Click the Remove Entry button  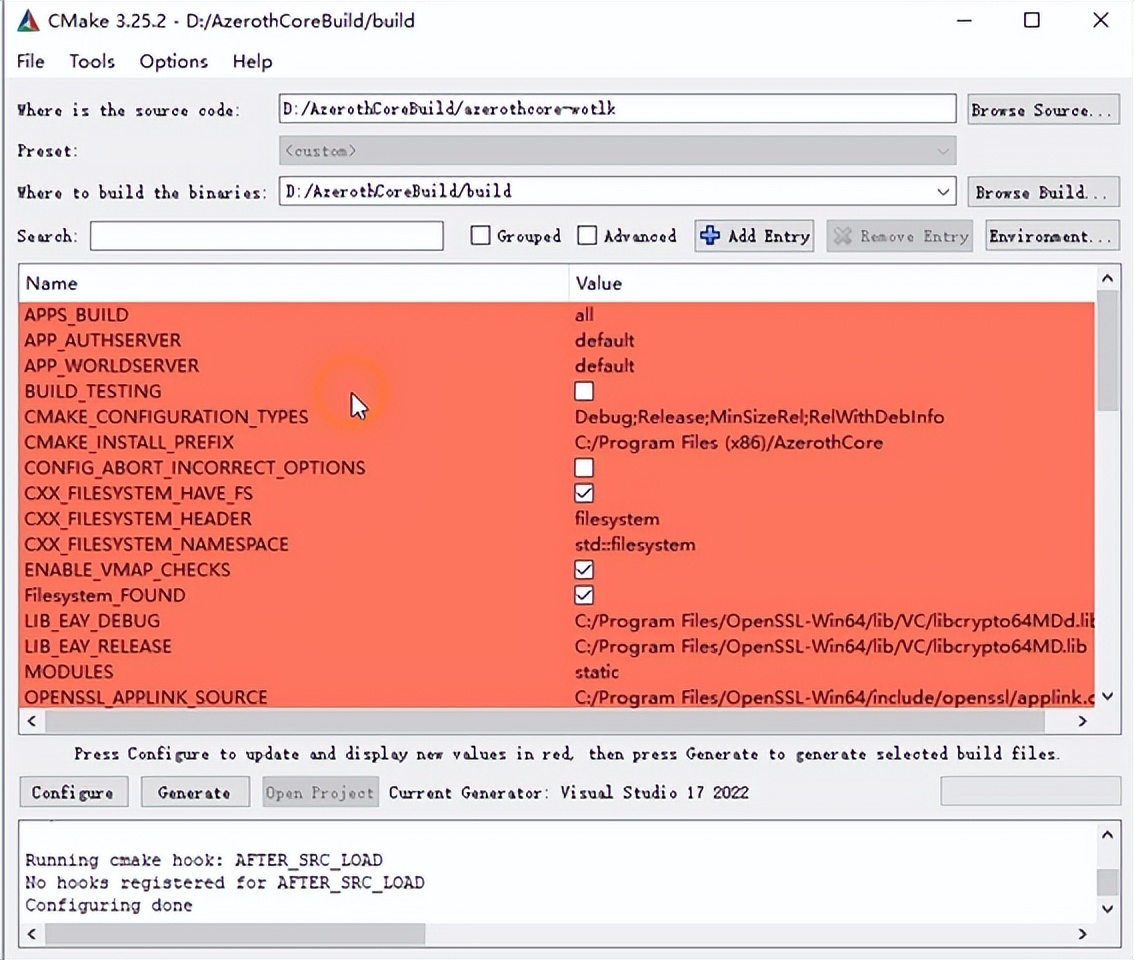pyautogui.click(x=900, y=236)
